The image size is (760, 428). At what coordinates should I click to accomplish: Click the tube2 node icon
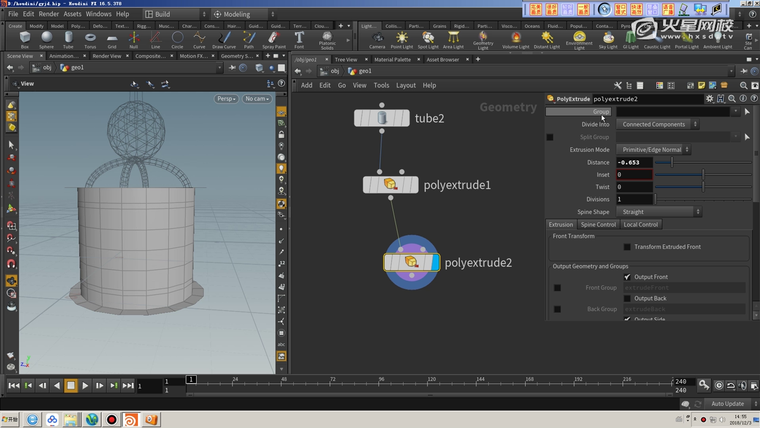(382, 119)
